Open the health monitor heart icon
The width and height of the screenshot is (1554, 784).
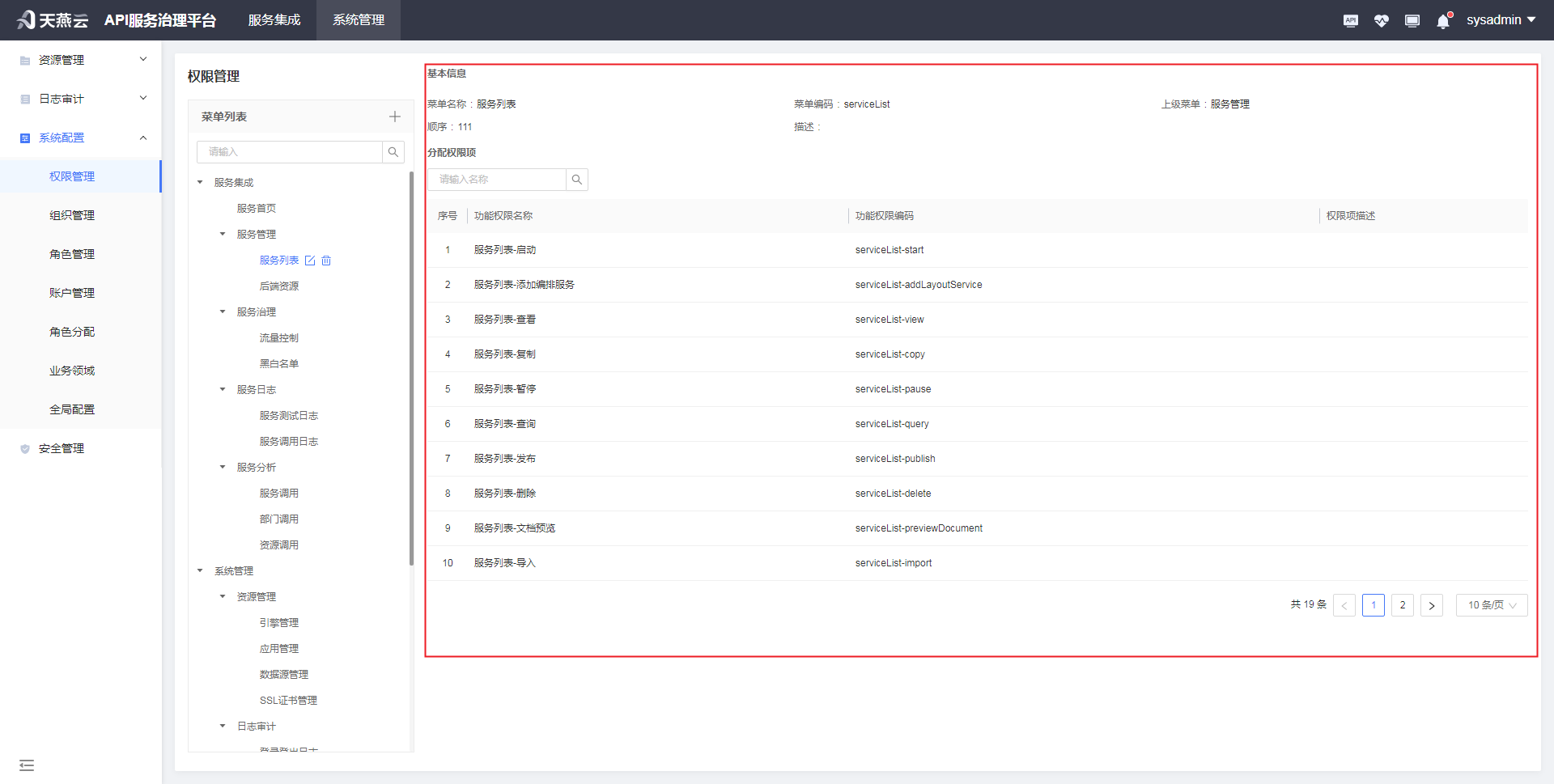pos(1381,21)
